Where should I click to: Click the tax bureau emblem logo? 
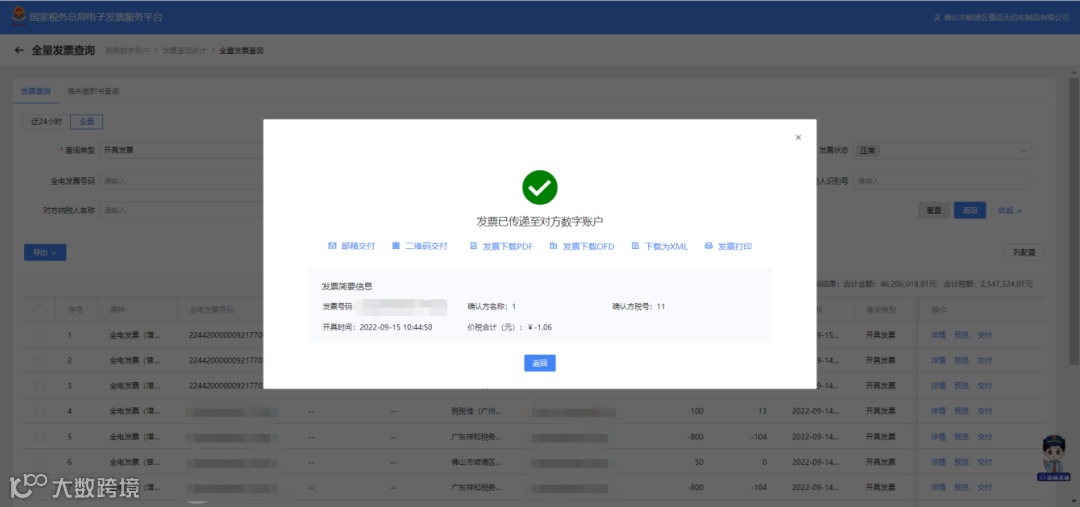tap(19, 16)
